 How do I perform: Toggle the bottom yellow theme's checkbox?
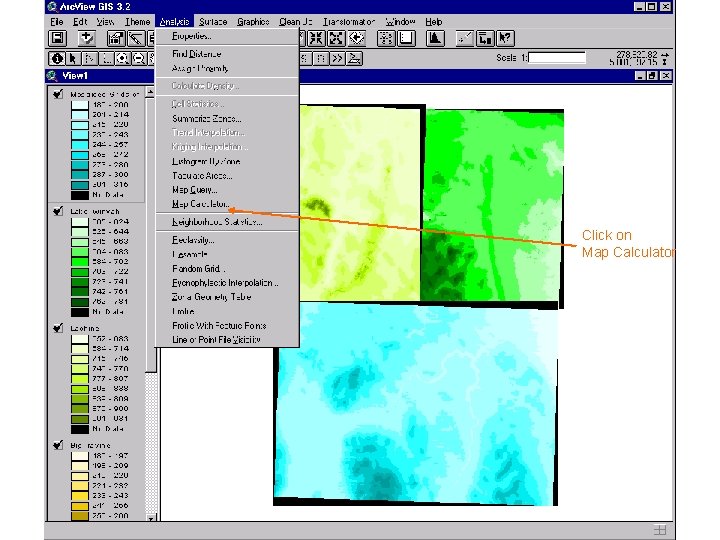click(x=59, y=444)
